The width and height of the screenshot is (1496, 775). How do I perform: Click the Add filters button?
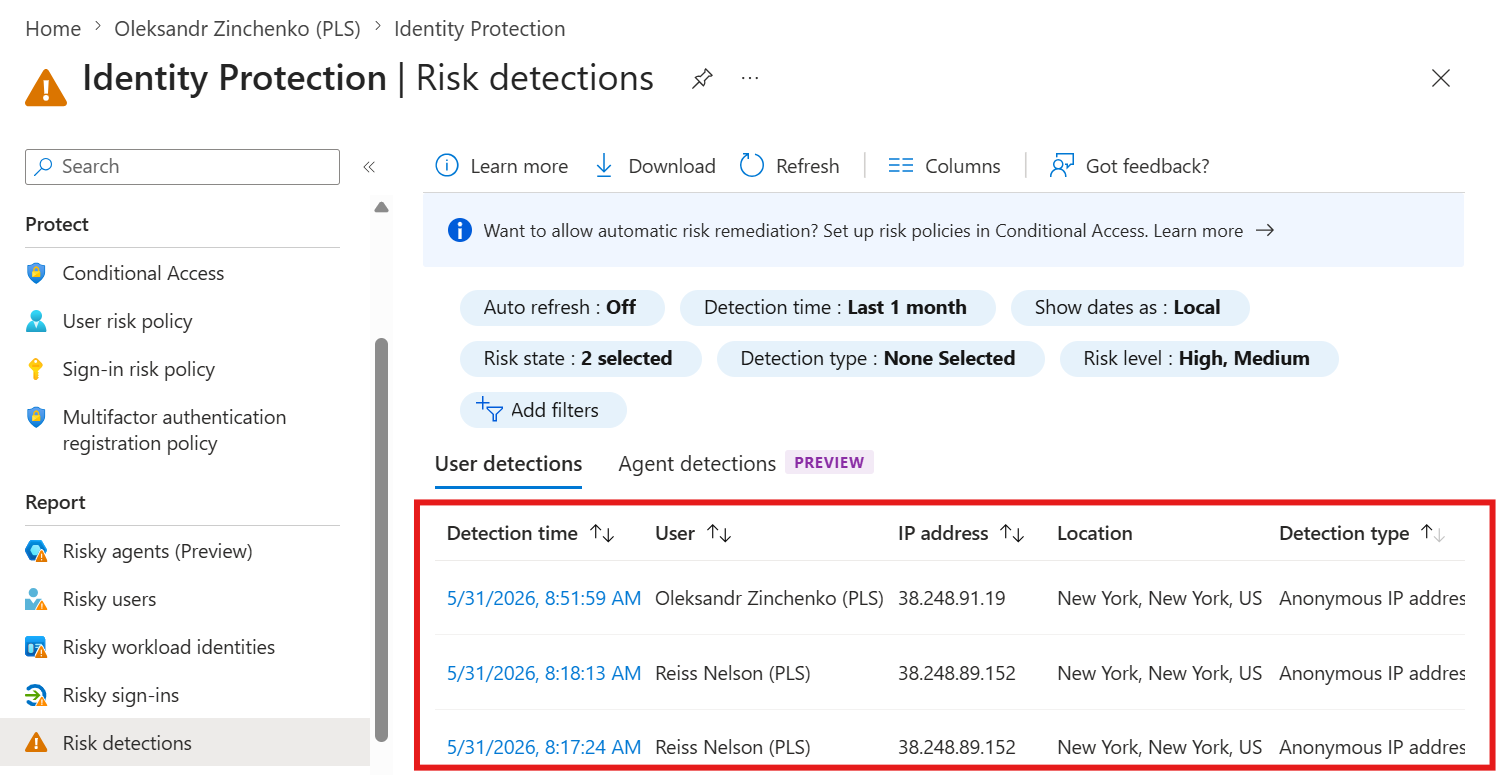[543, 410]
